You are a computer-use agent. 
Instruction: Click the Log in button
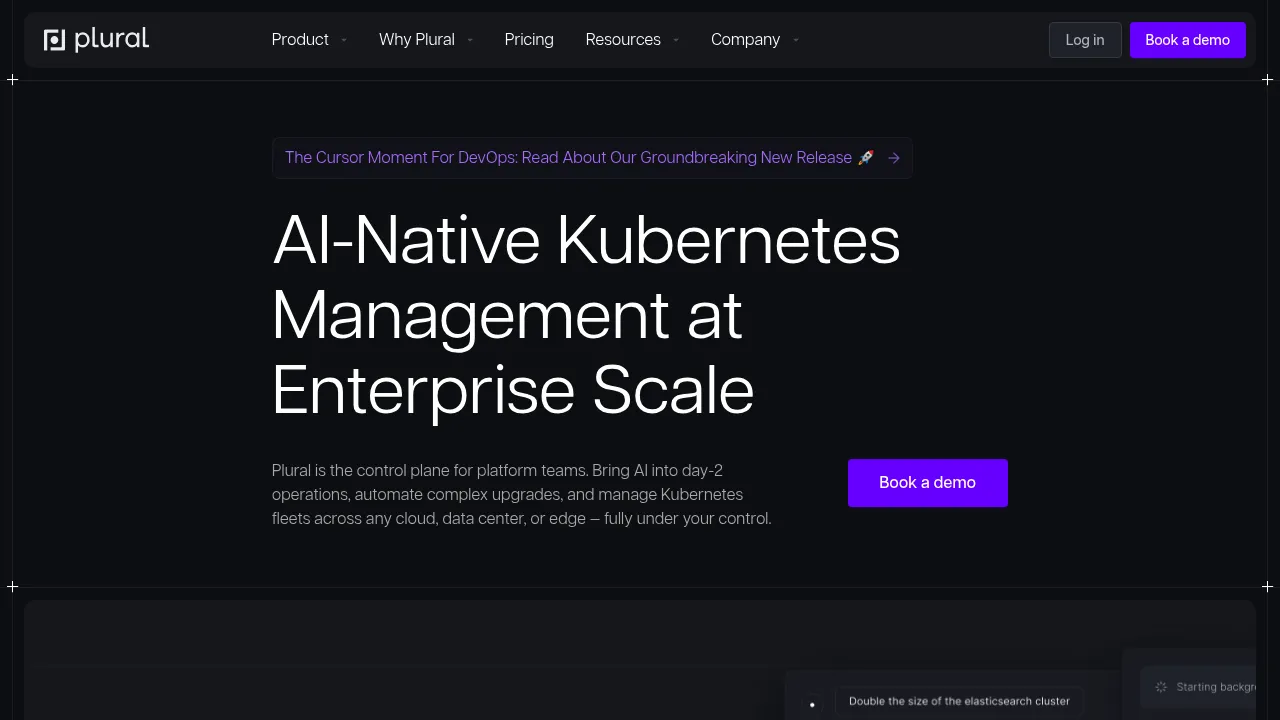pos(1085,40)
